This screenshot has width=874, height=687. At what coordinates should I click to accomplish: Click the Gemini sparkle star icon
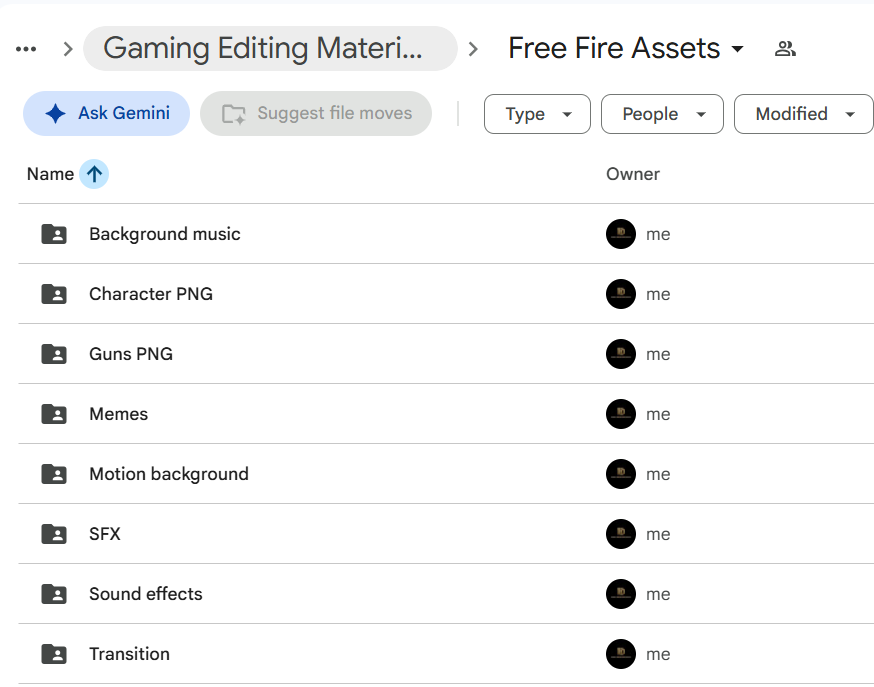click(x=55, y=113)
